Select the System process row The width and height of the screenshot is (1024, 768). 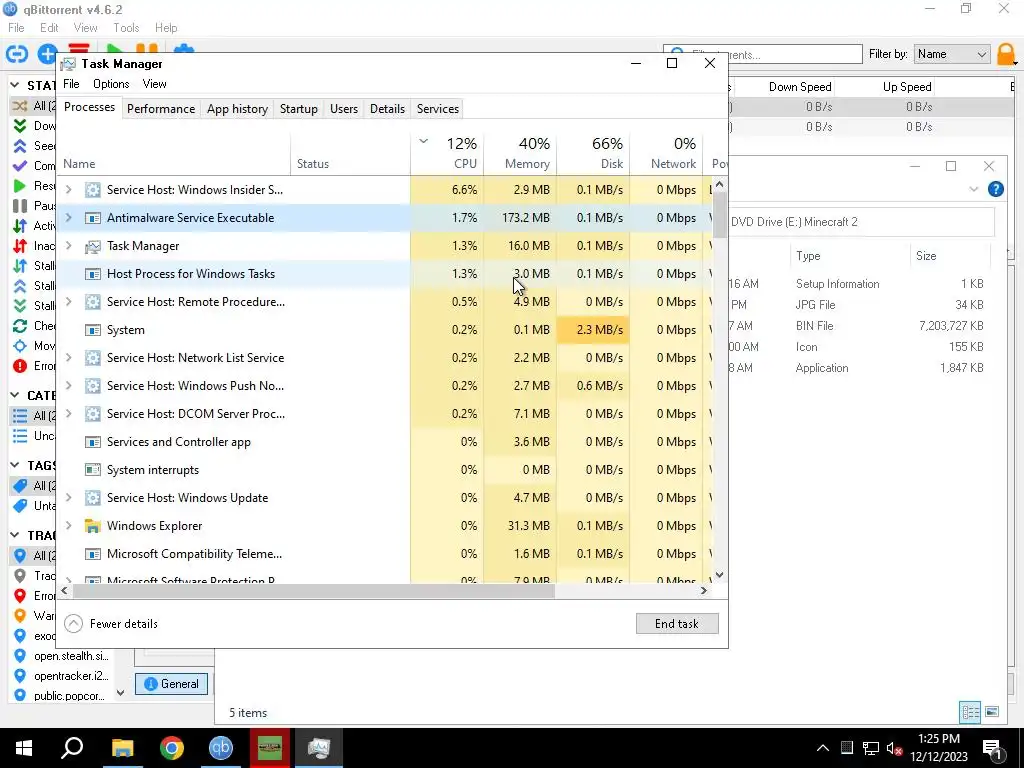(x=384, y=330)
